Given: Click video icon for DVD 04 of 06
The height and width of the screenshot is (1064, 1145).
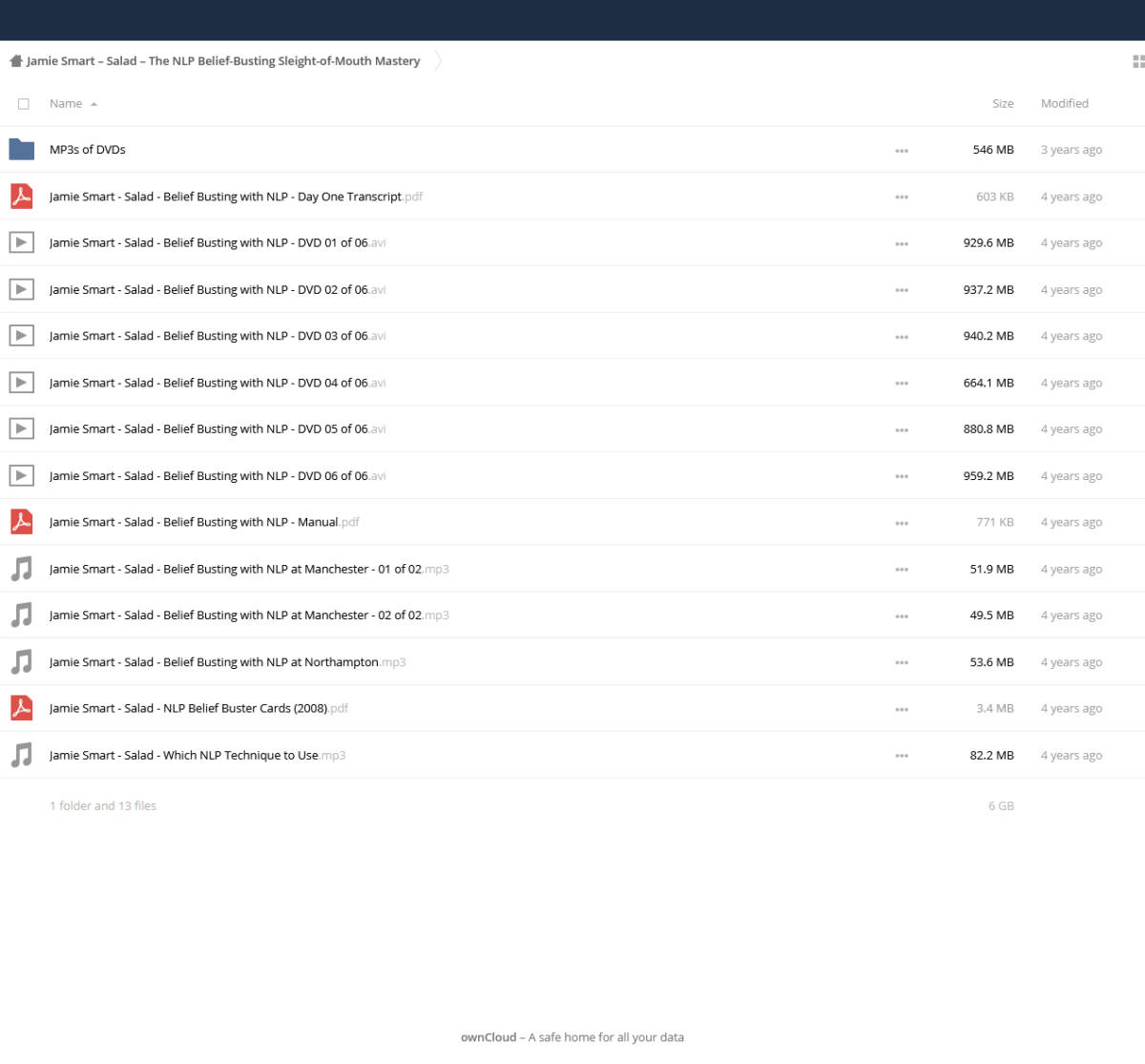Looking at the screenshot, I should pyautogui.click(x=22, y=383).
